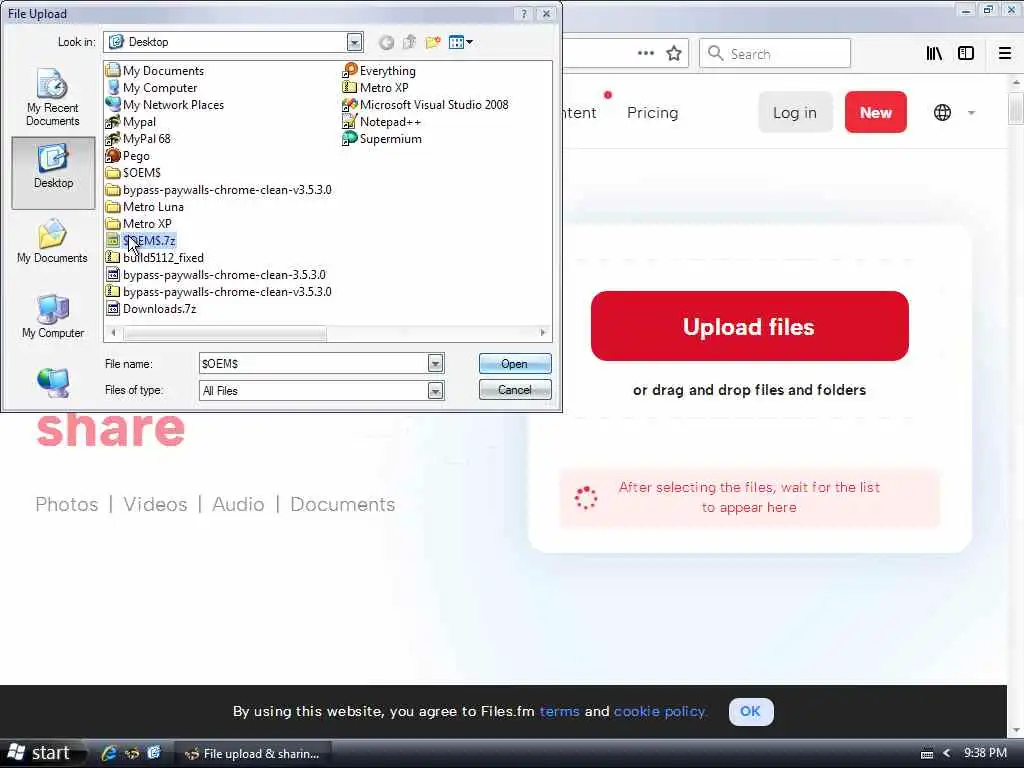The width and height of the screenshot is (1024, 768).
Task: Select the Pego shortcut
Action: pyautogui.click(x=127, y=155)
